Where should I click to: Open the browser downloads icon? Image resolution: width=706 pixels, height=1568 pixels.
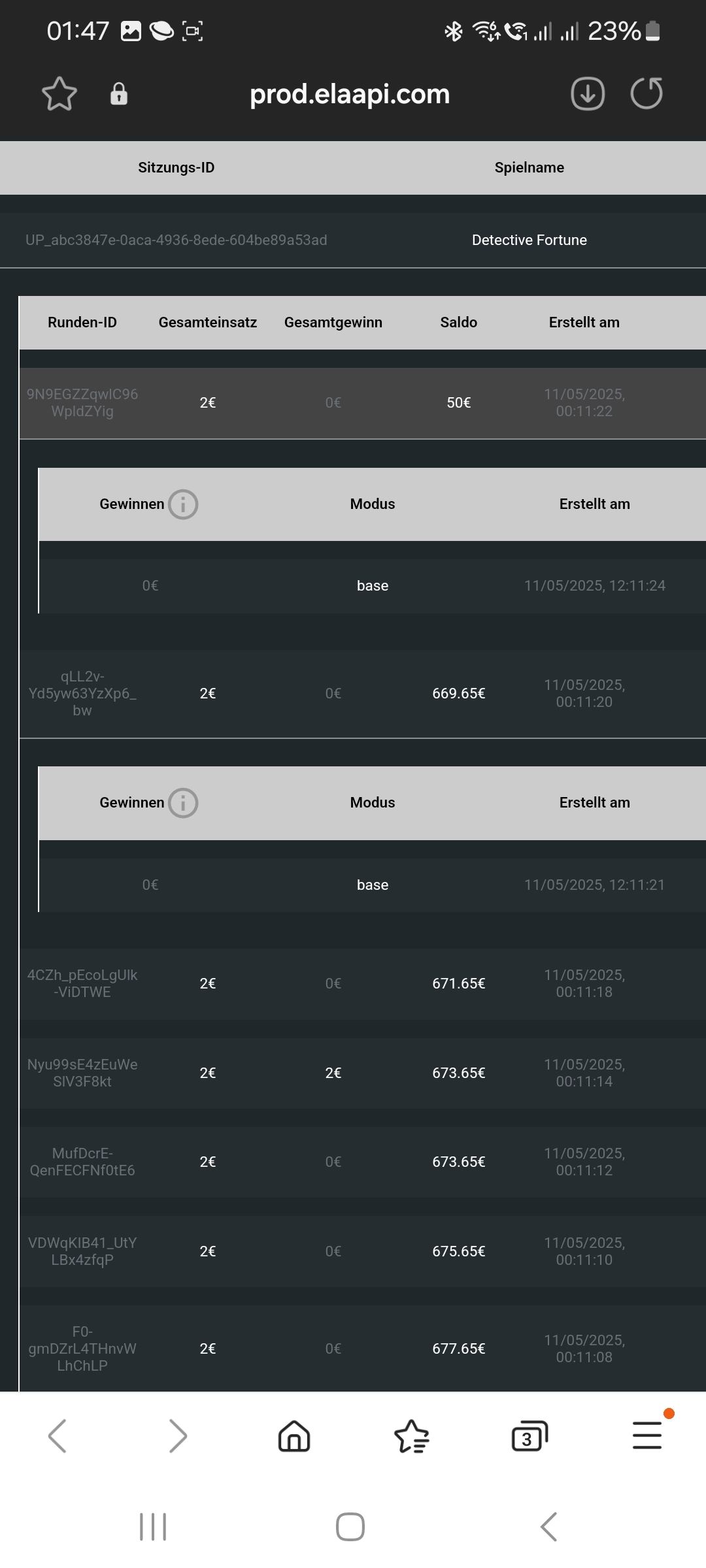(x=587, y=93)
